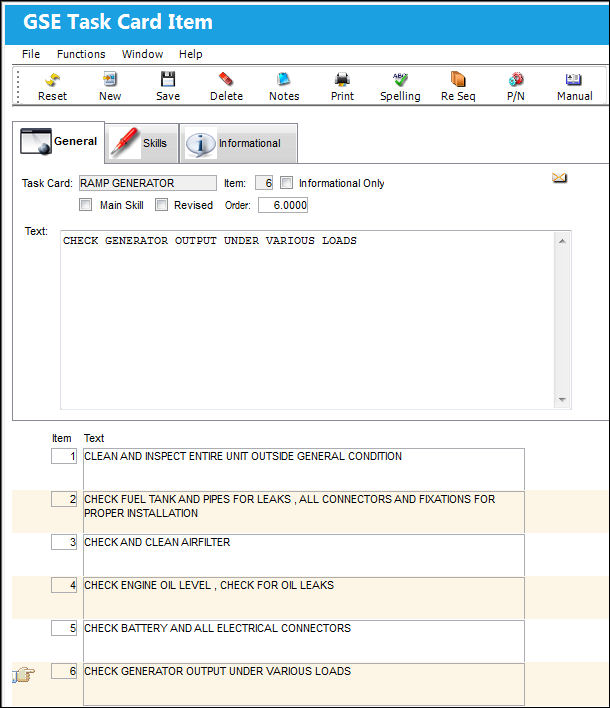Click the Text column header in list

click(94, 438)
